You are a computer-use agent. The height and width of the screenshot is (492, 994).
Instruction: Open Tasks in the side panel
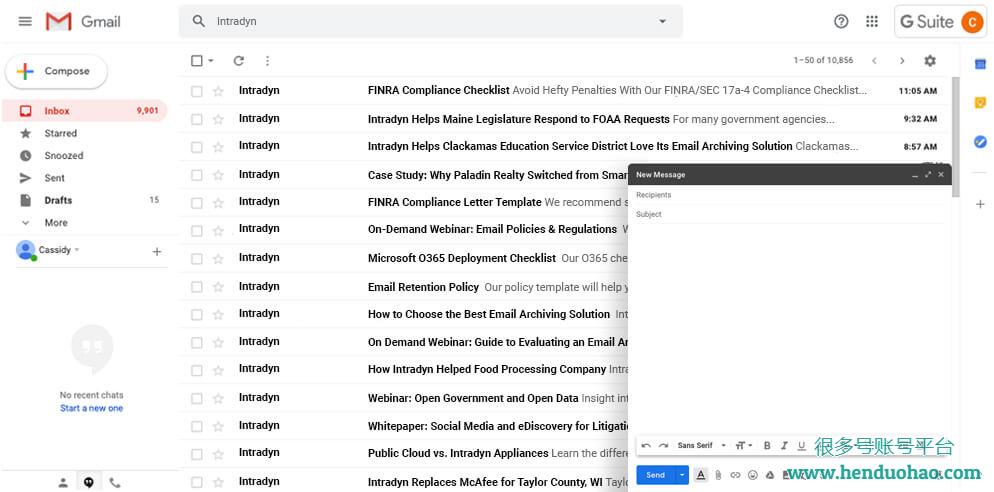[x=980, y=142]
